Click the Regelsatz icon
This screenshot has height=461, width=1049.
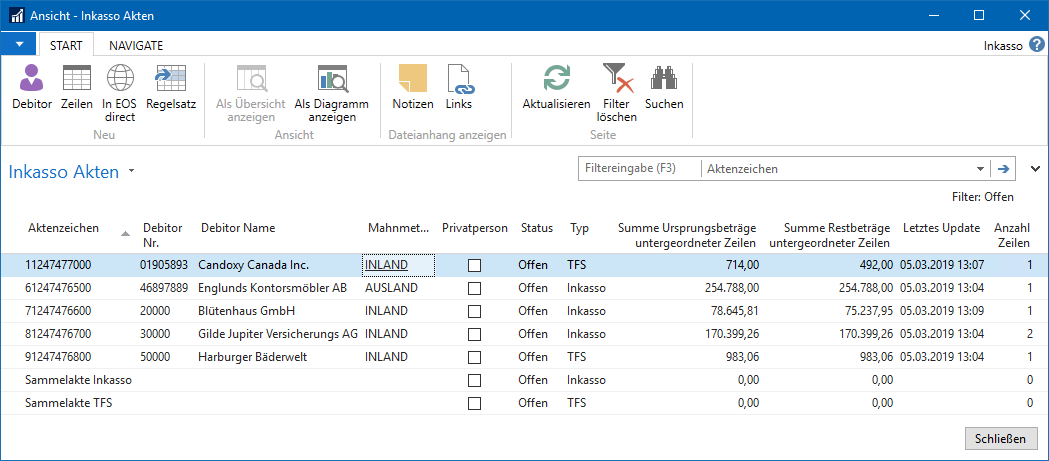coord(170,78)
